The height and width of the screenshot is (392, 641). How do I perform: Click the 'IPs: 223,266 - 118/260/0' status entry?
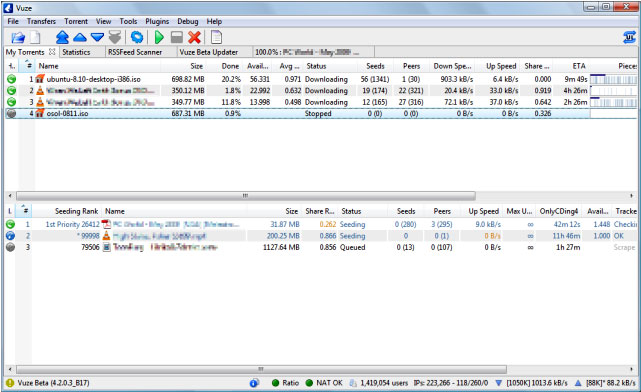pyautogui.click(x=451, y=383)
